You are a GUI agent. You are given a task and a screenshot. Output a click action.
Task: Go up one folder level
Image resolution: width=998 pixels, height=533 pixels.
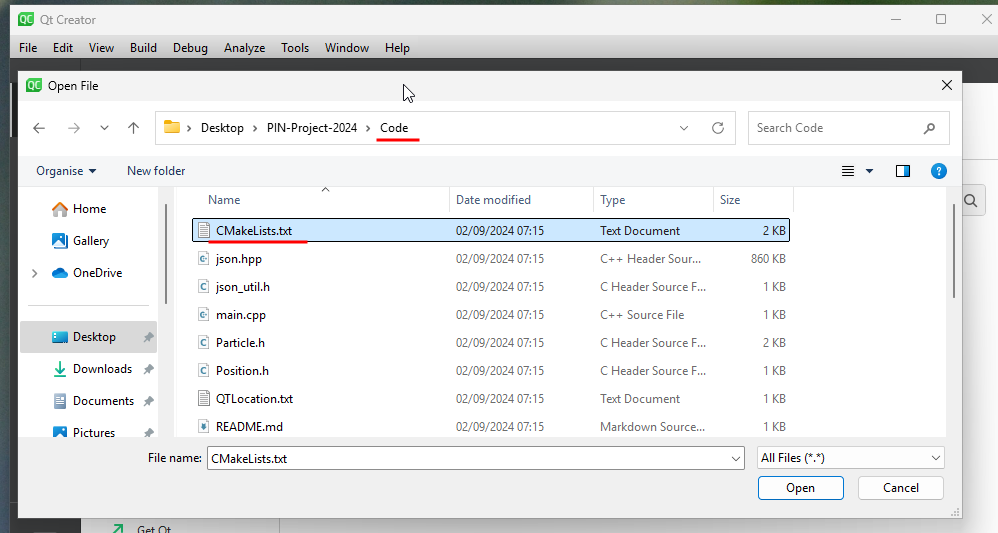click(133, 128)
